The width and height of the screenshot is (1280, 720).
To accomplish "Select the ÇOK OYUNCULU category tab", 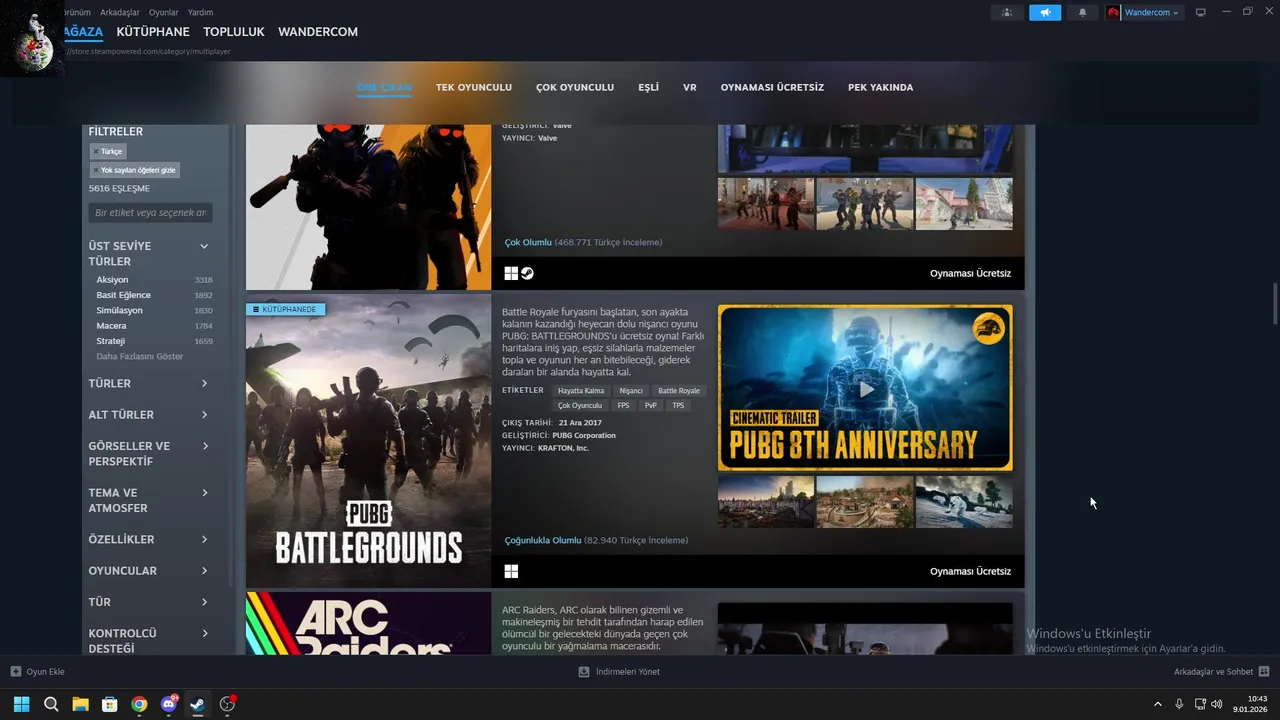I will 575,87.
